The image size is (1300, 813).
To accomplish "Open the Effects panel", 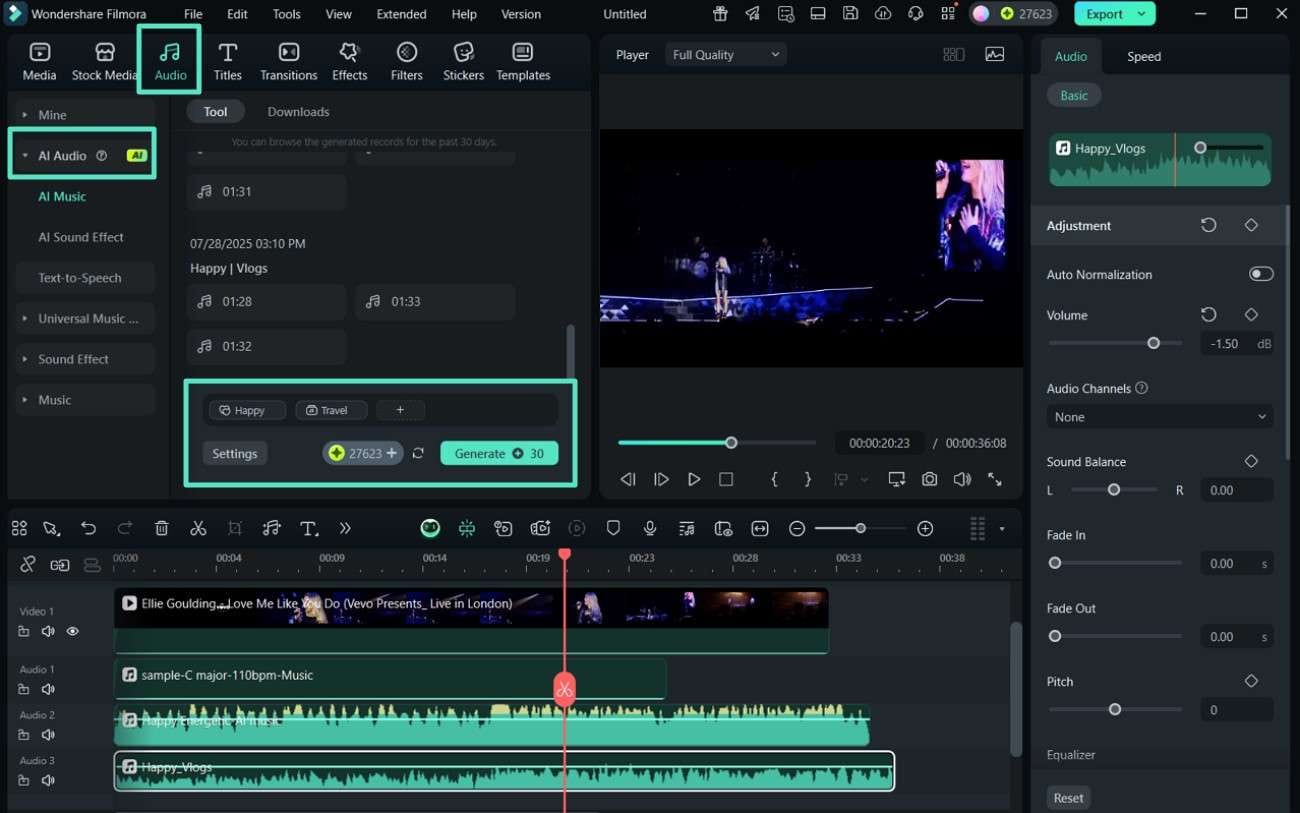I will tap(349, 61).
